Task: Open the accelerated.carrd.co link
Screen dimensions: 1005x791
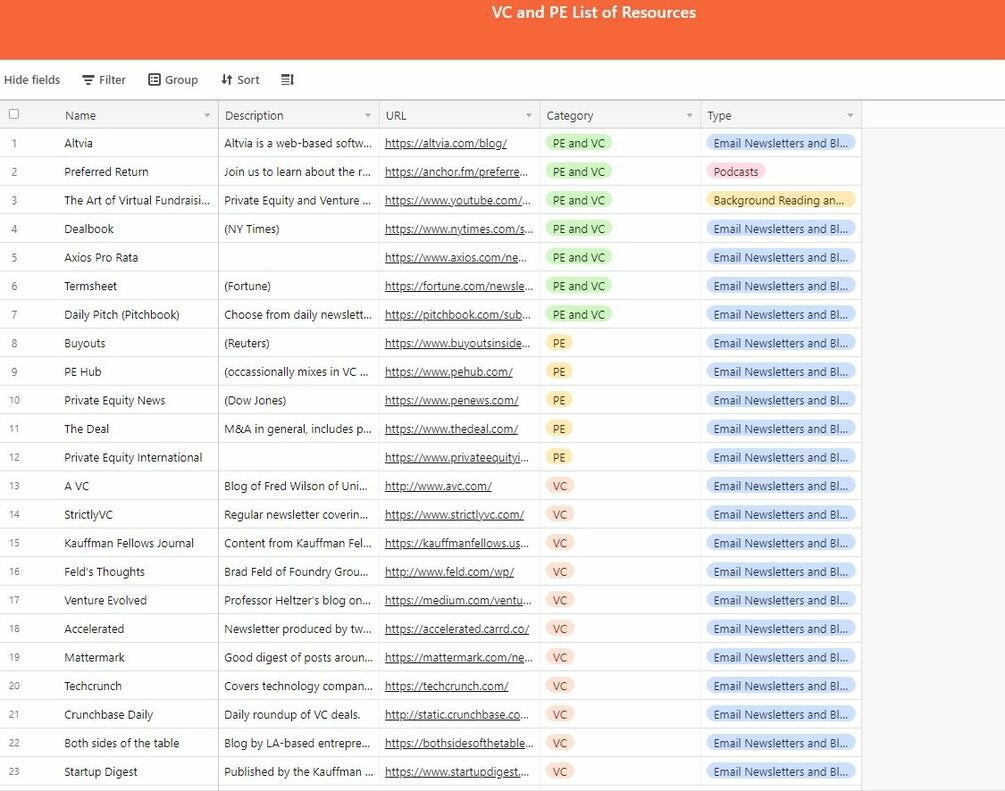Action: pyautogui.click(x=457, y=629)
